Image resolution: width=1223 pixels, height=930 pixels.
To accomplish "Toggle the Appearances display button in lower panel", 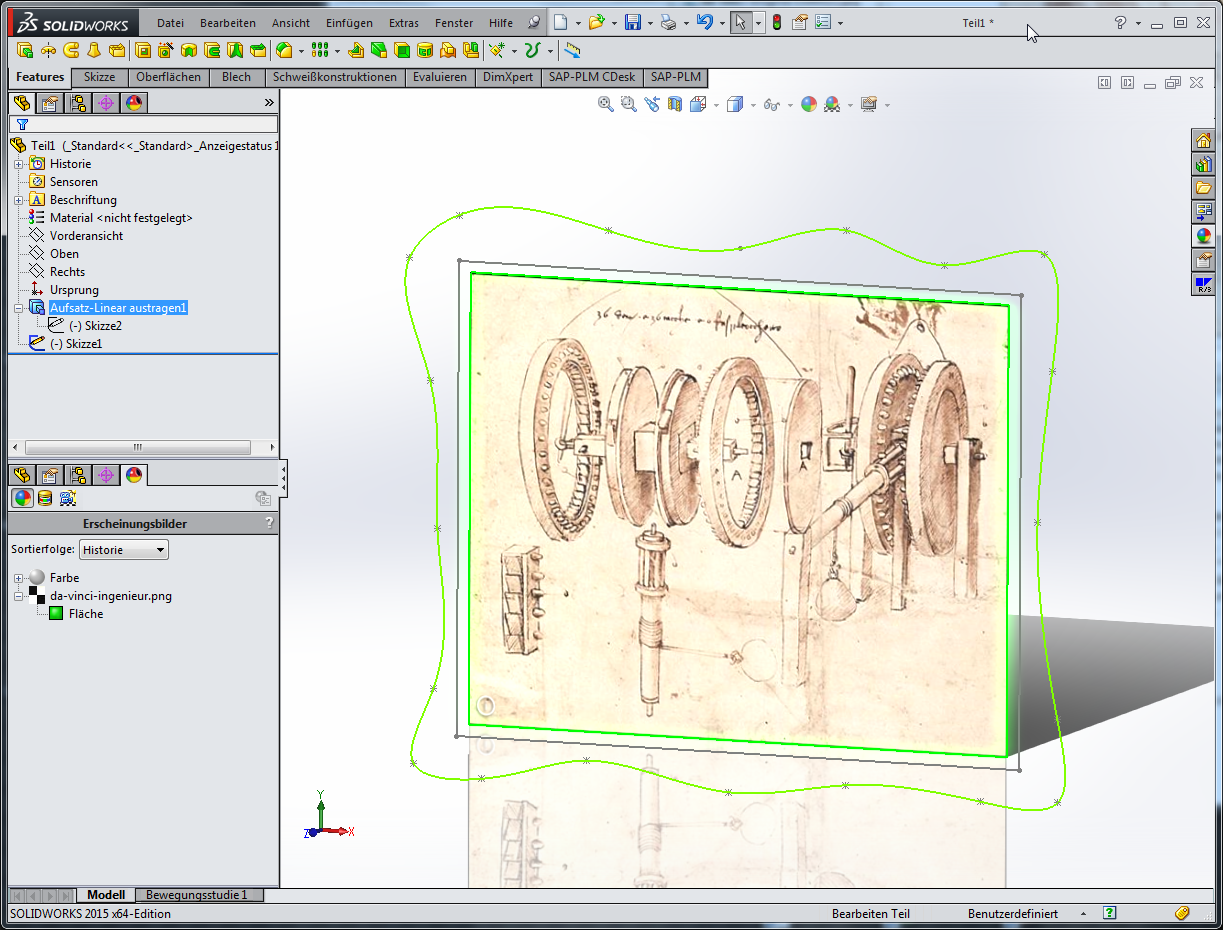I will pyautogui.click(x=21, y=498).
